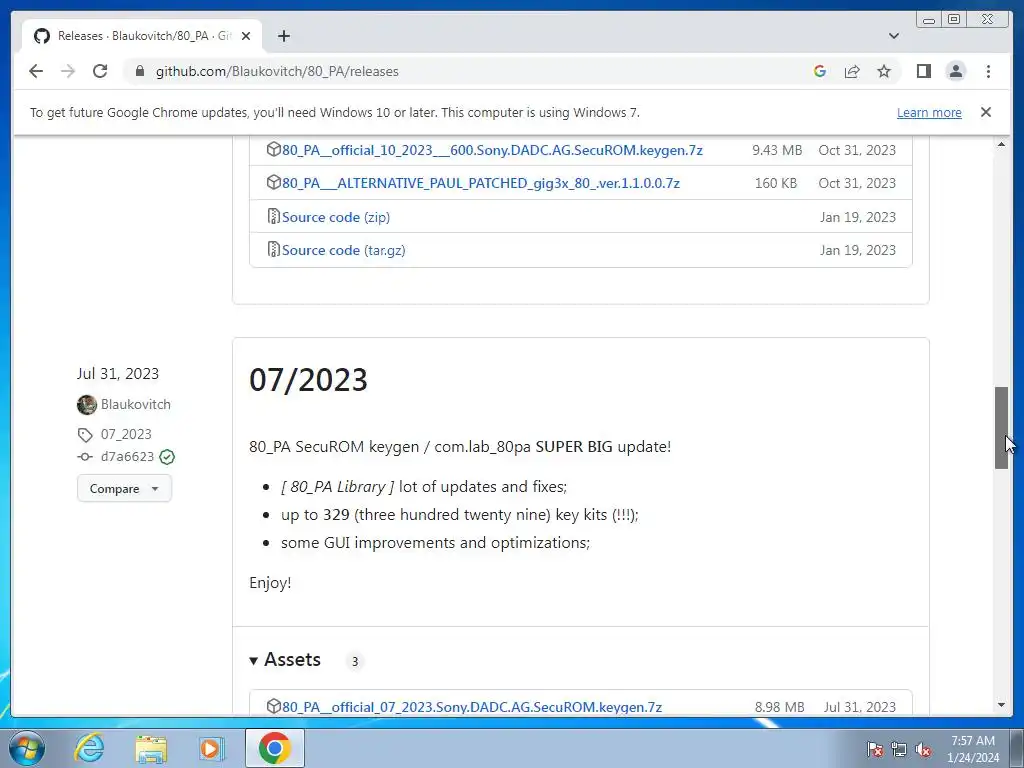Open the Chrome side panel
This screenshot has width=1024, height=768.
923,71
